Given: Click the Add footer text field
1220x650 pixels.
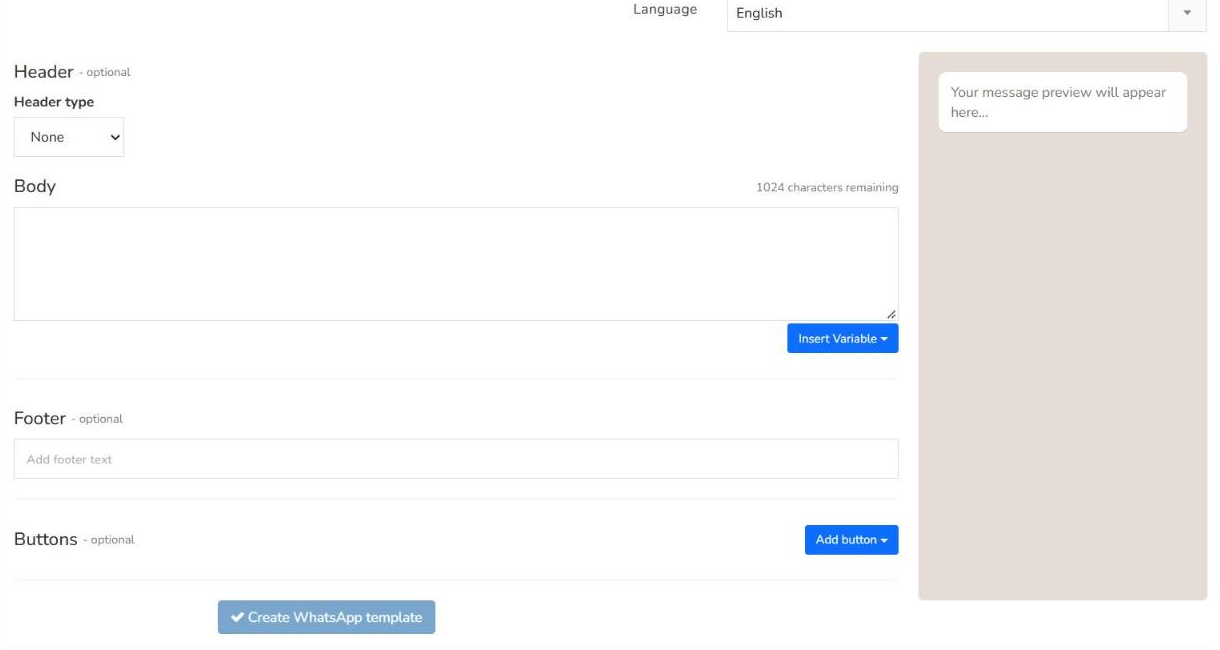Looking at the screenshot, I should click(456, 459).
